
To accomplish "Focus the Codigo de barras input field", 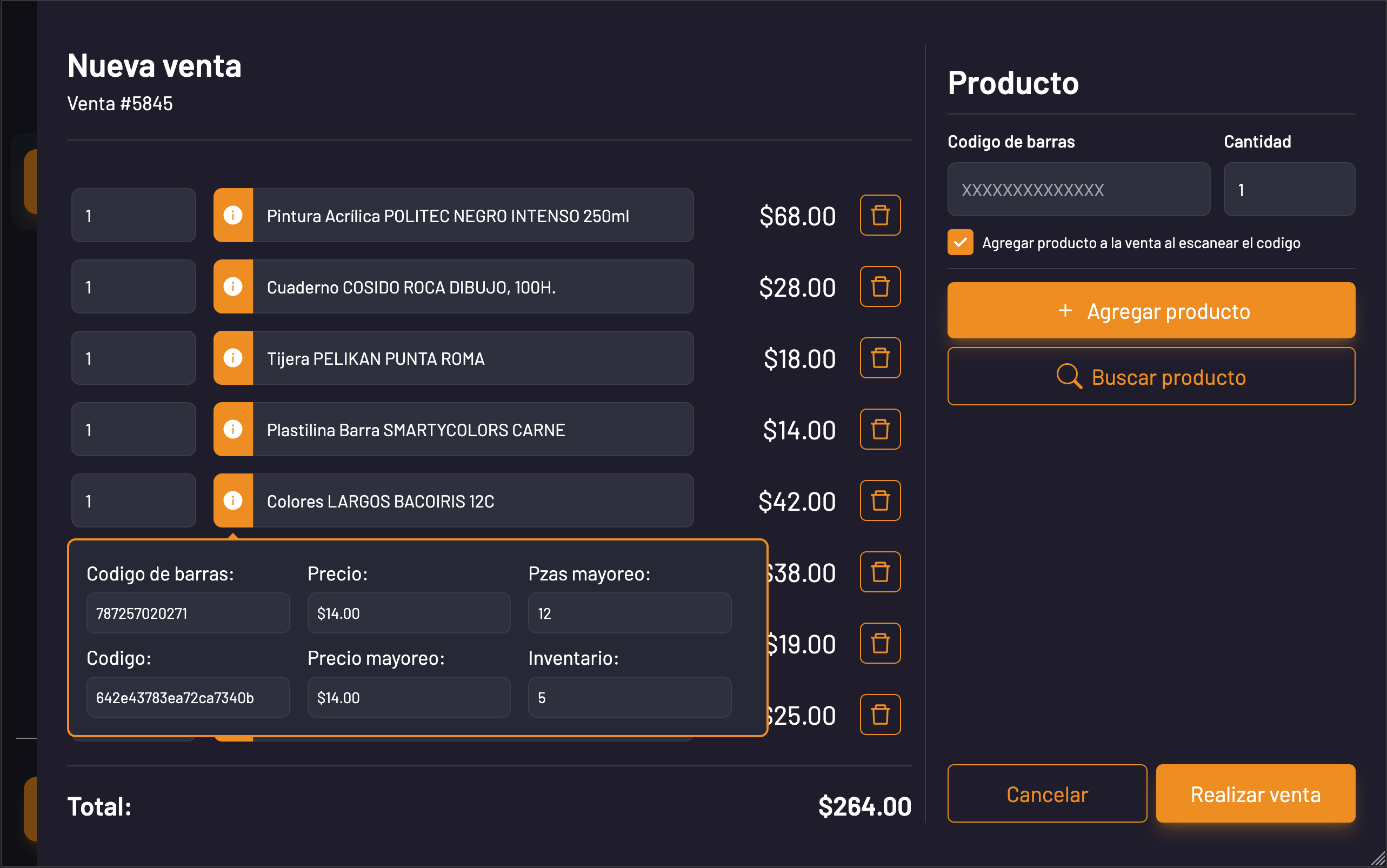I will tap(1079, 189).
